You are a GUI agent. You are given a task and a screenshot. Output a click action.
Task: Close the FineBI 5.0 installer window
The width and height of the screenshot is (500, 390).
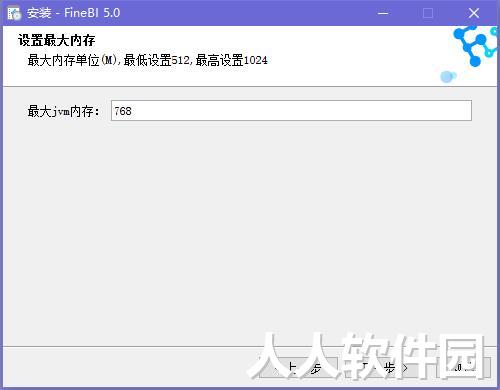(474, 13)
